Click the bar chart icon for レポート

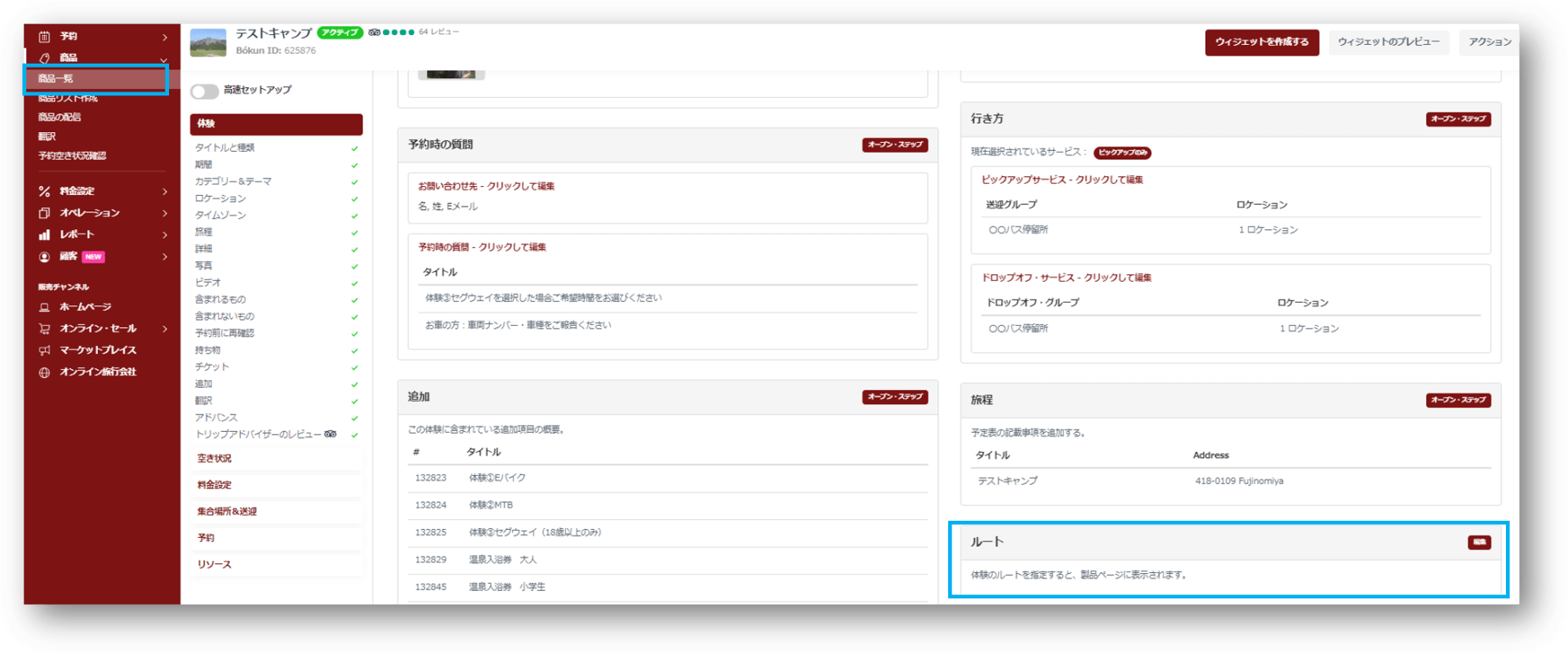click(44, 235)
